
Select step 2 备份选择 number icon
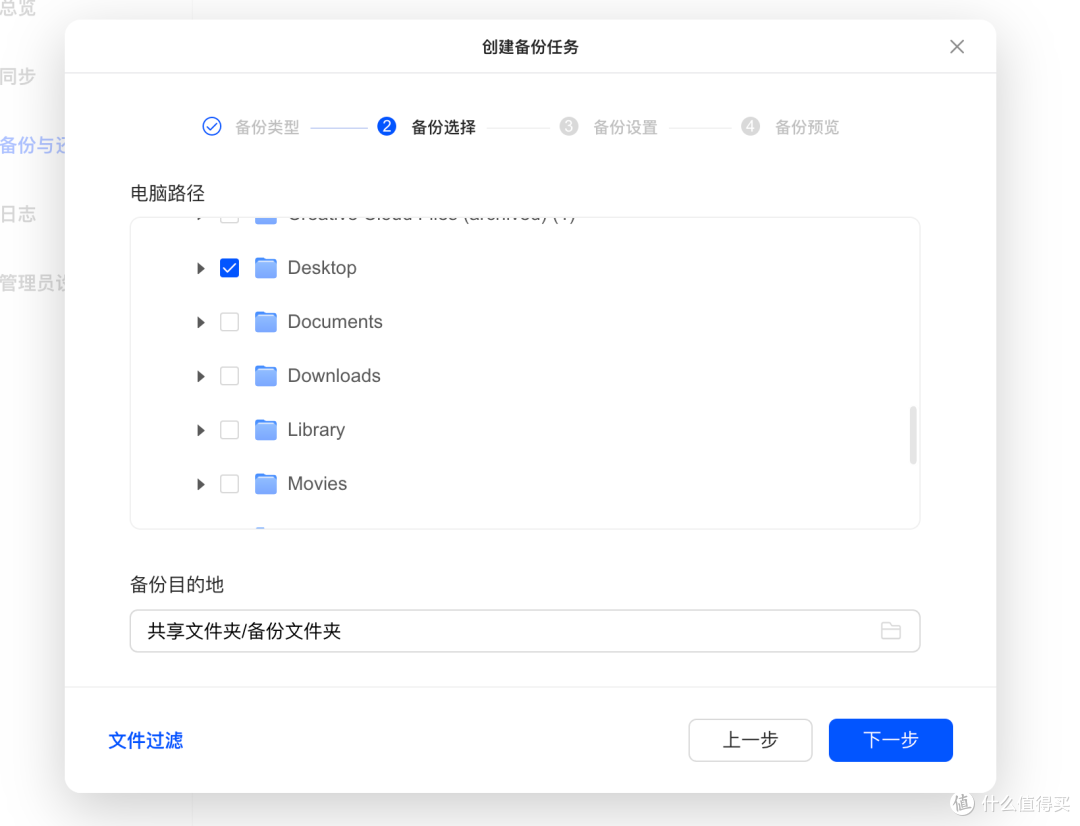coord(386,127)
